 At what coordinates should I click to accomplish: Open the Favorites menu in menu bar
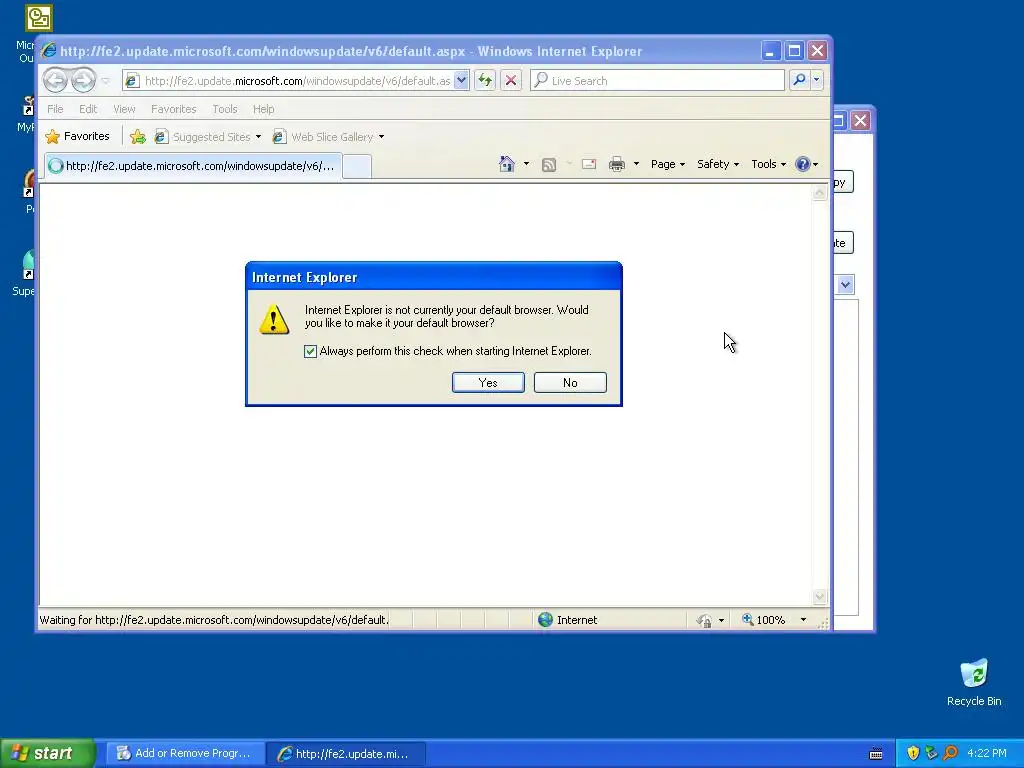[174, 109]
